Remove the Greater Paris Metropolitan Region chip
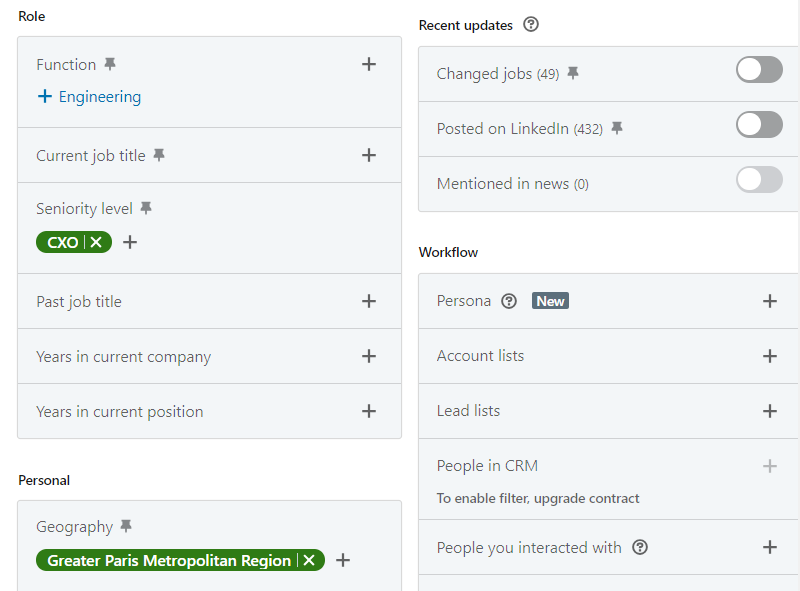 [309, 560]
